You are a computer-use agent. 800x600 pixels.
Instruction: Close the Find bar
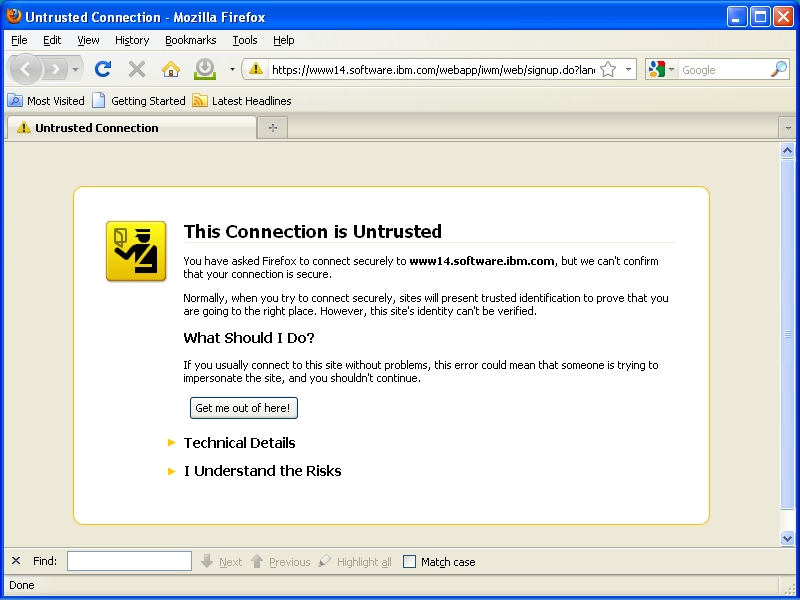pyautogui.click(x=16, y=561)
